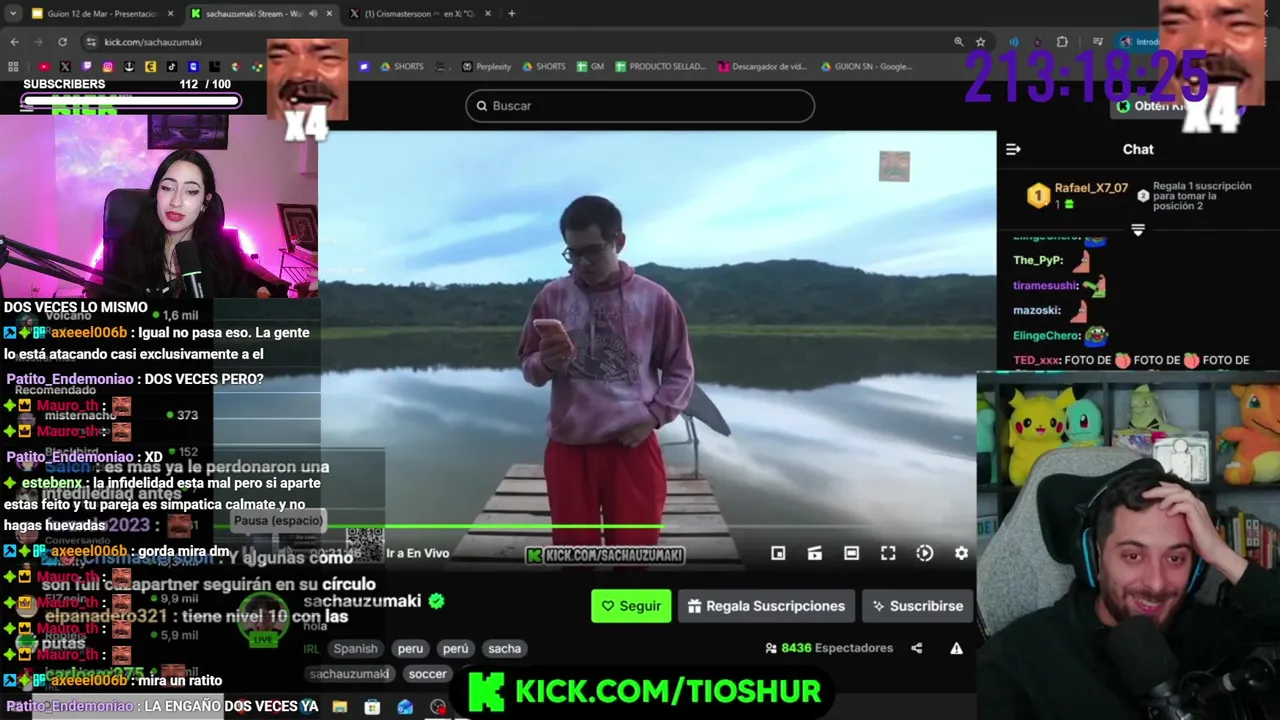The image size is (1280, 720).
Task: Select the Spanish language tag
Action: [355, 649]
